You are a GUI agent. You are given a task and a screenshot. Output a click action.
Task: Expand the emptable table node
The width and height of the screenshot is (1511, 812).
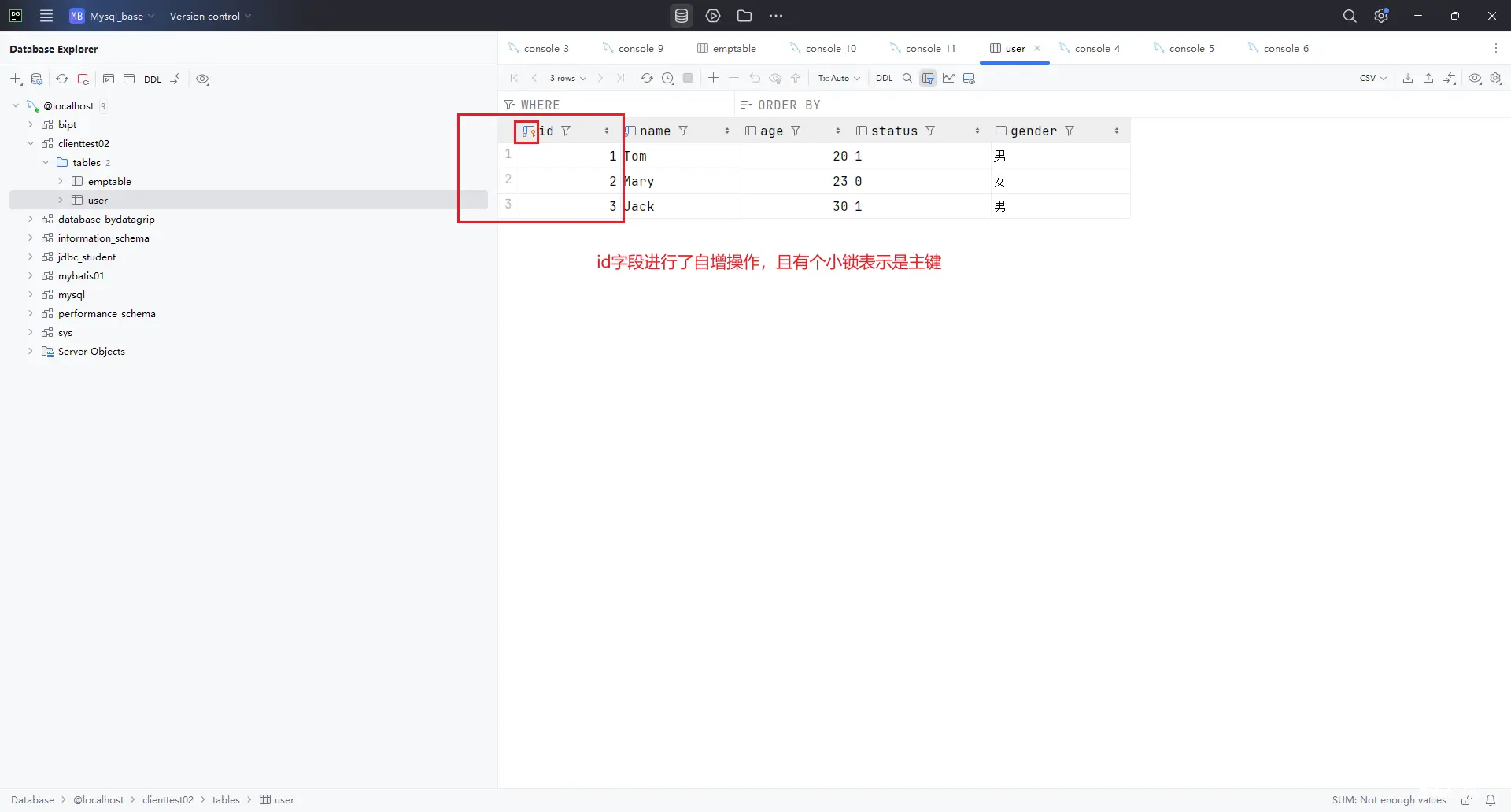[61, 181]
